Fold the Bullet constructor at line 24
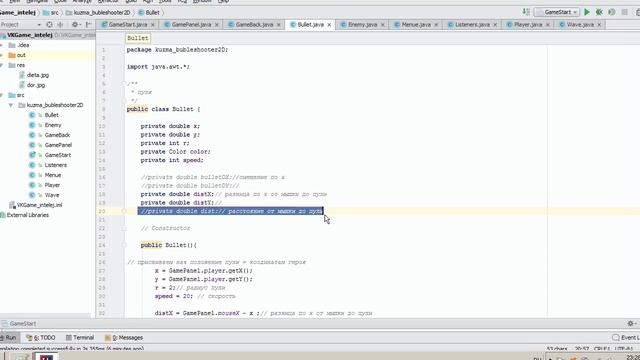Image resolution: width=640 pixels, height=360 pixels. [124, 245]
